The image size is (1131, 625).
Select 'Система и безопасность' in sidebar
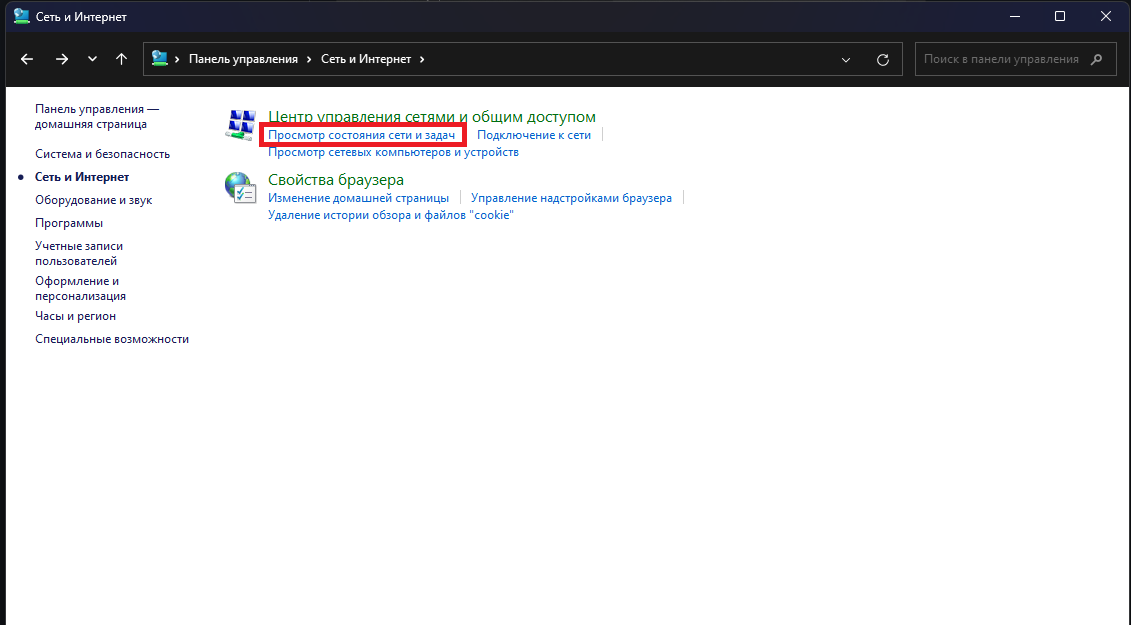pyautogui.click(x=102, y=154)
